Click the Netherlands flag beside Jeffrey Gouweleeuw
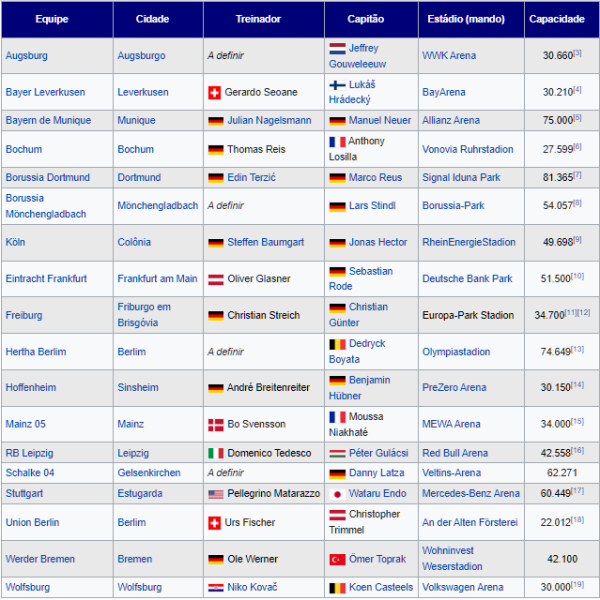This screenshot has height=600, width=600. [337, 48]
